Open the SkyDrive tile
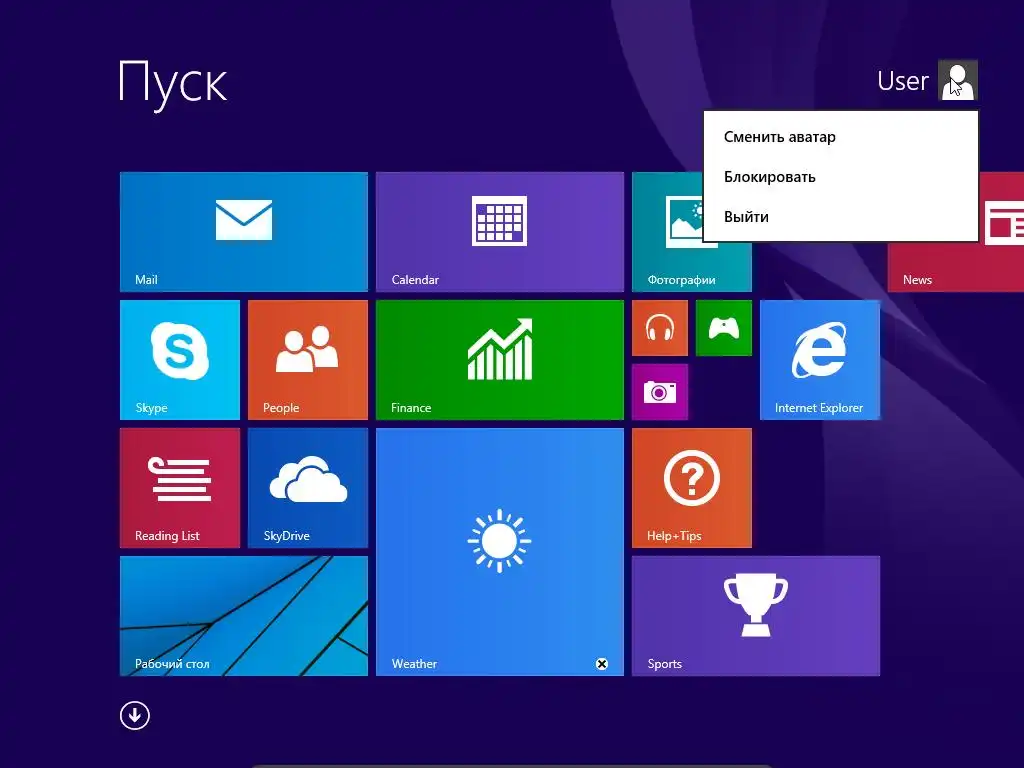Screen dimensions: 1024x768 point(308,488)
